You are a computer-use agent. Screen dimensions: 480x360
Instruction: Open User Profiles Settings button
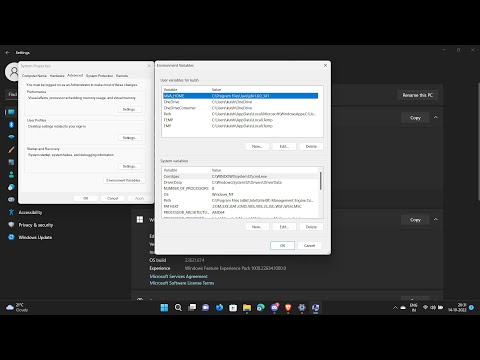point(129,138)
